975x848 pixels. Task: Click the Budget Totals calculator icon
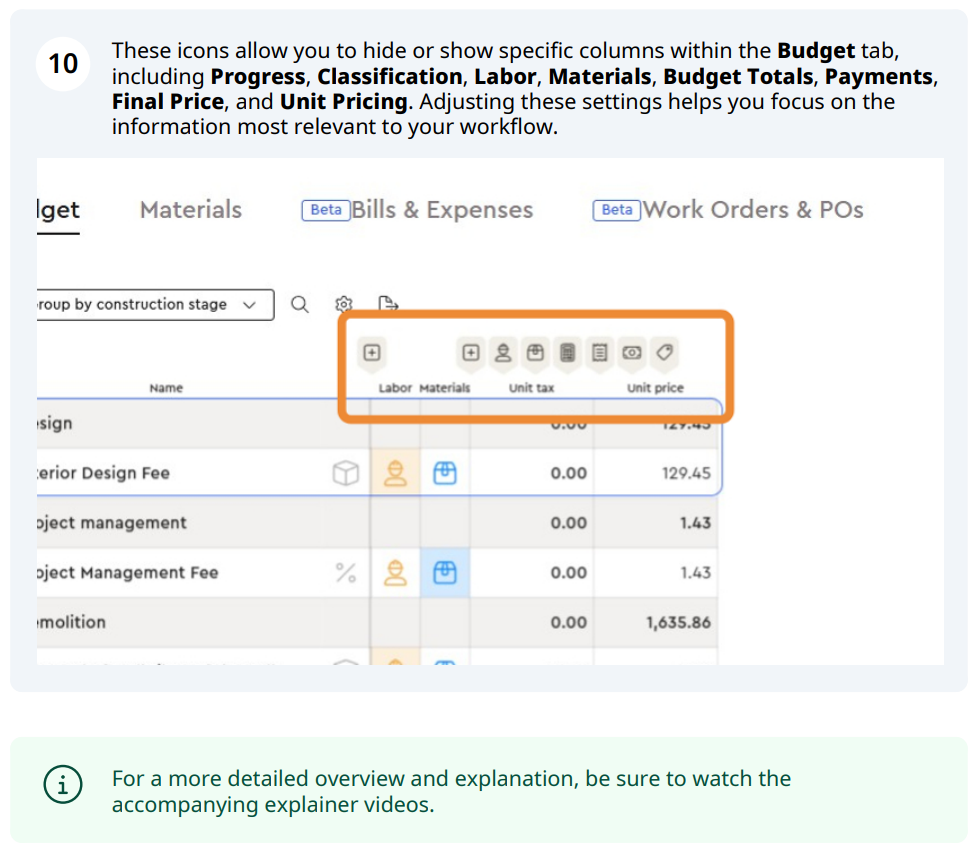point(567,352)
